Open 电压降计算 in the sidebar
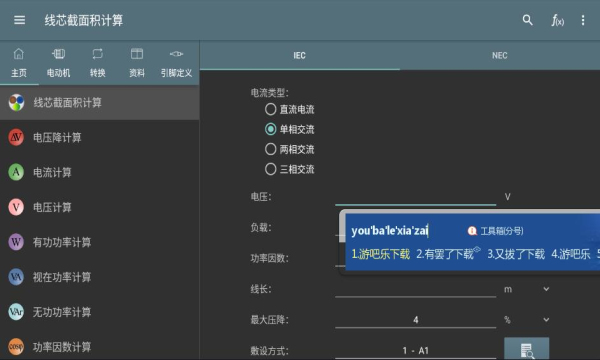600x360 pixels. (99, 137)
